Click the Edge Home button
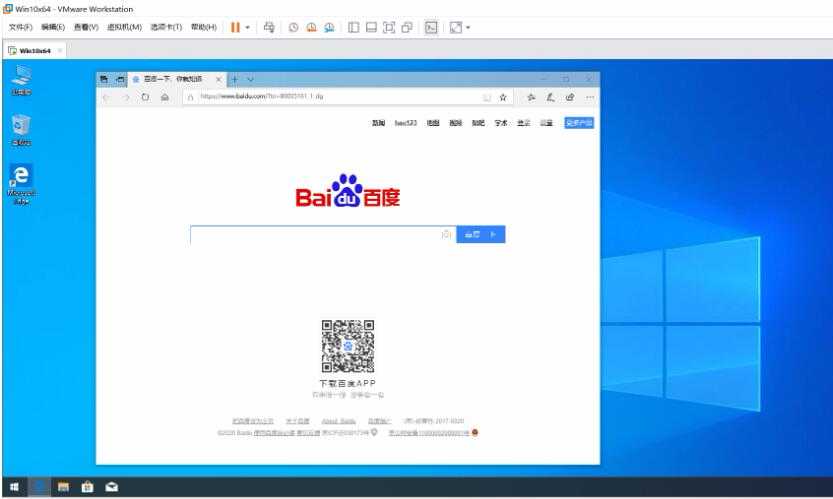This screenshot has height=499, width=833. point(165,97)
